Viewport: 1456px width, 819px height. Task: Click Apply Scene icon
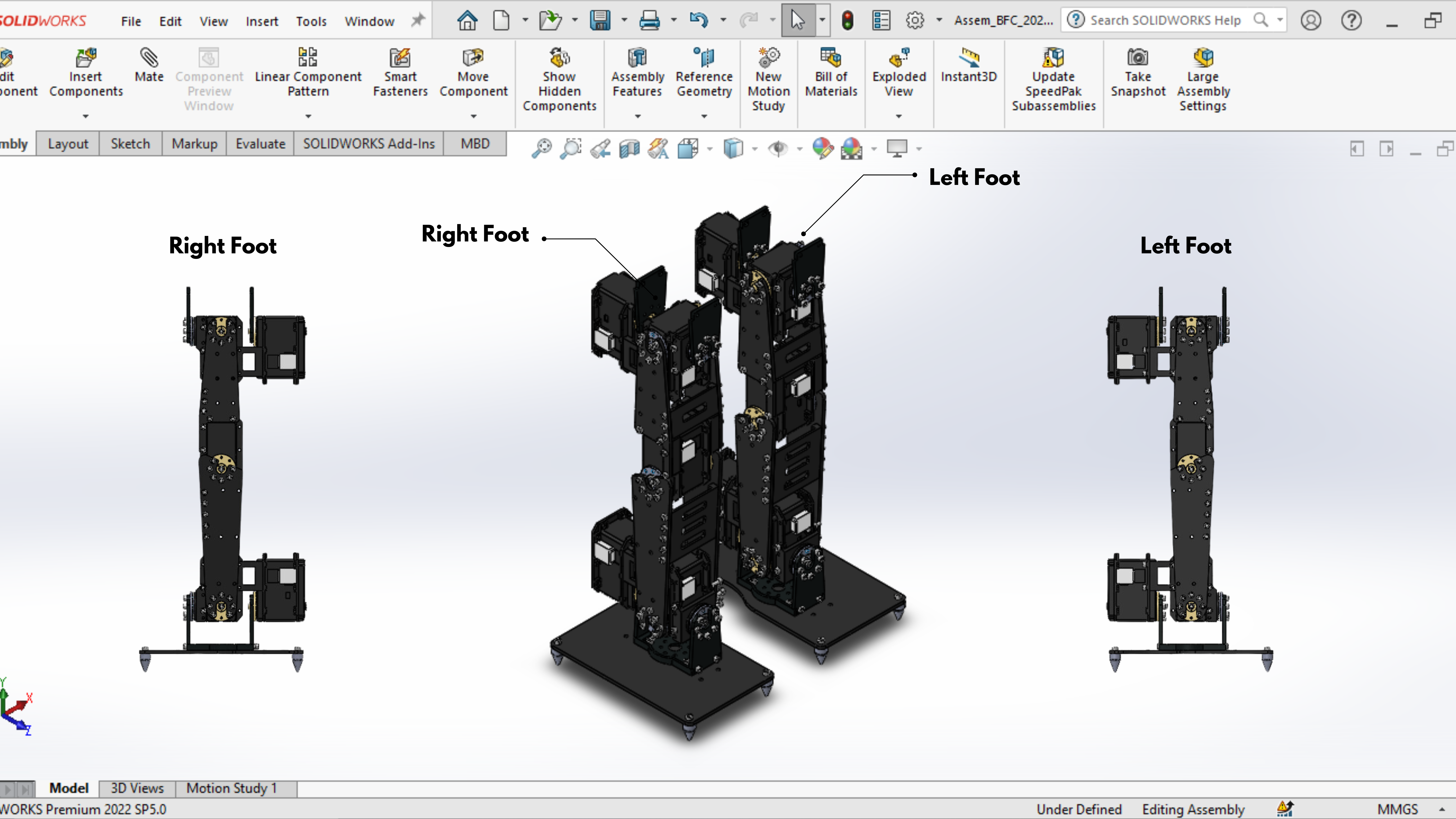click(852, 149)
